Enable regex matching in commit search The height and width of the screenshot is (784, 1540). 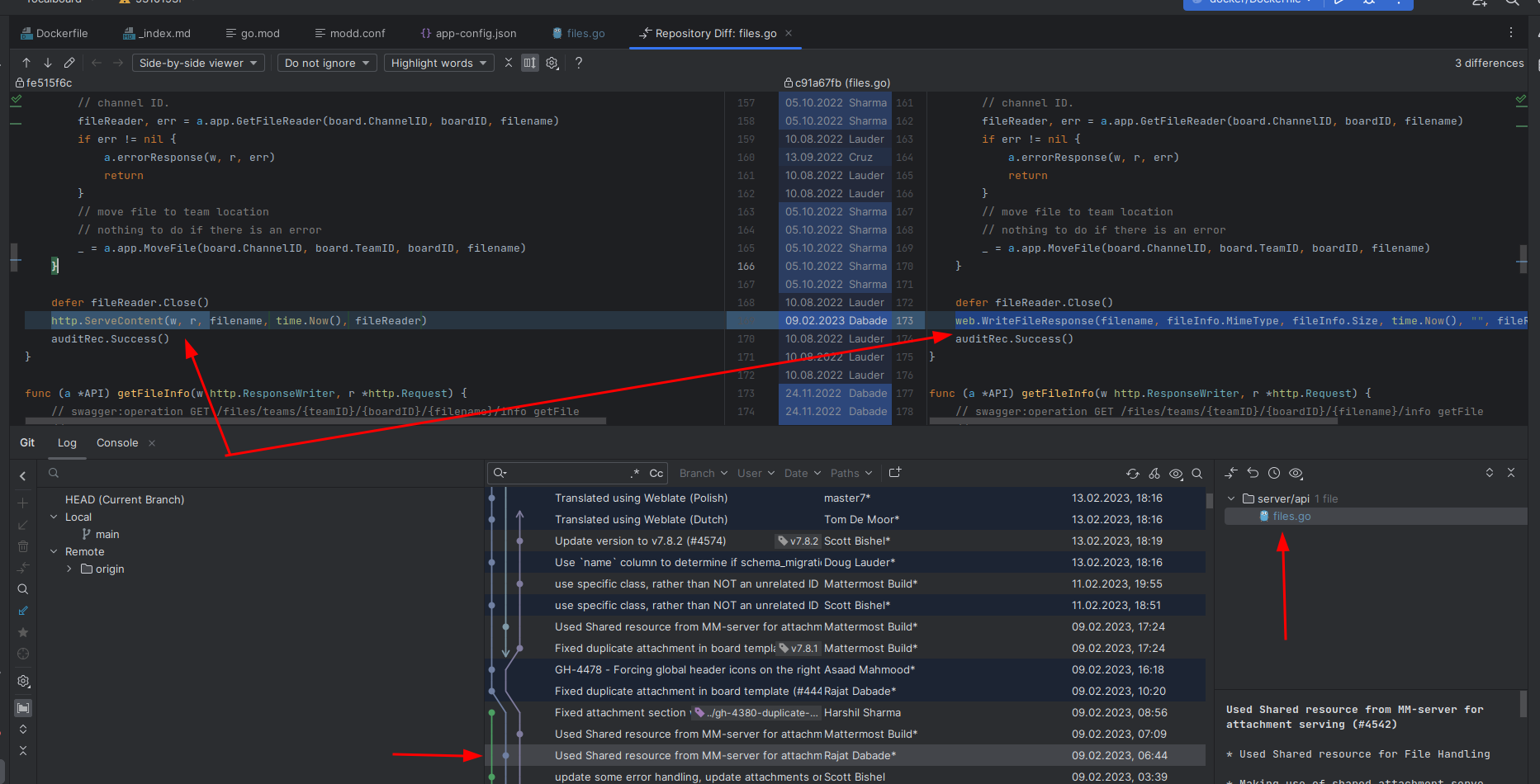(634, 473)
